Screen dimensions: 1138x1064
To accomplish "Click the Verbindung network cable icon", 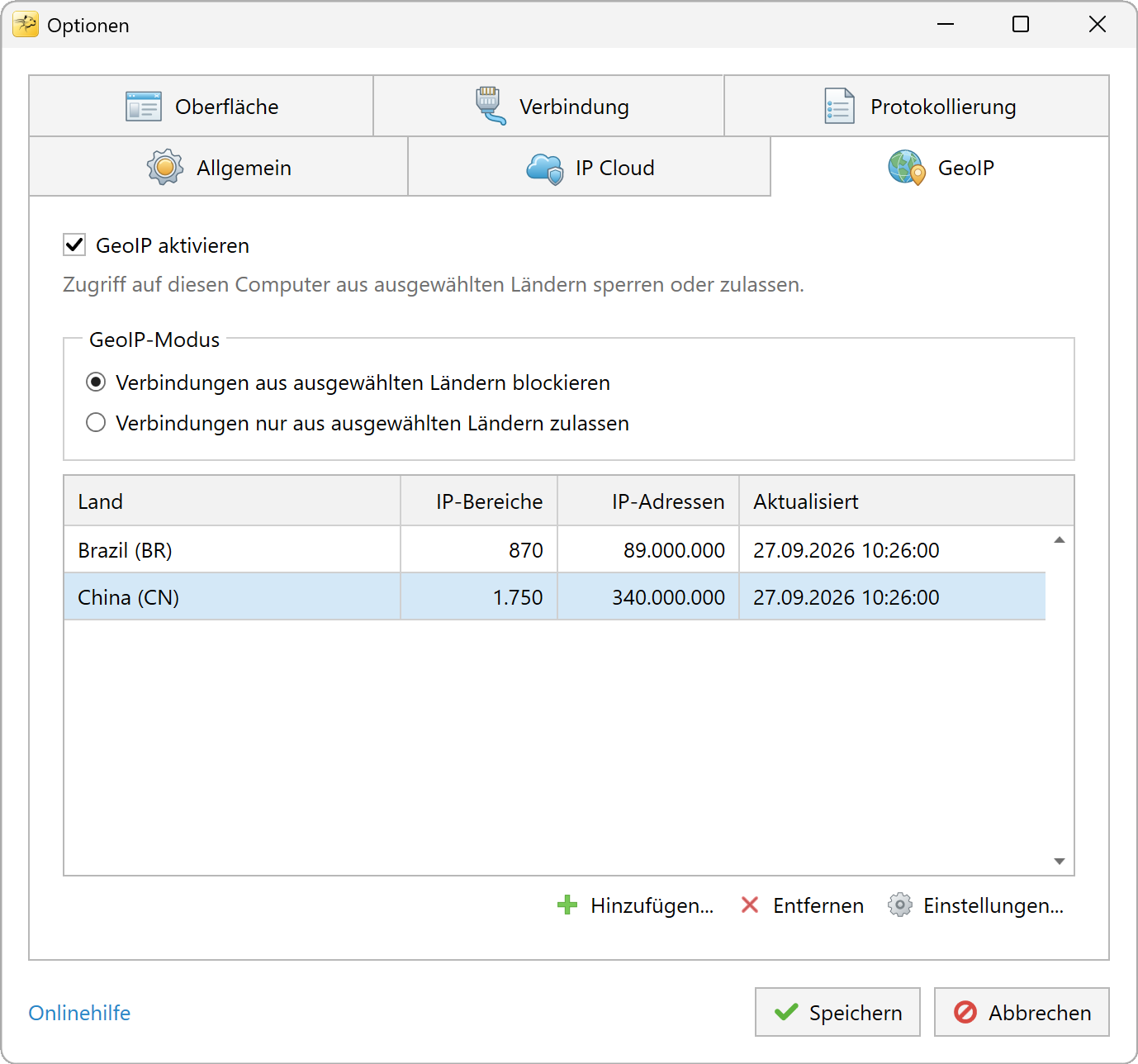I will [491, 106].
